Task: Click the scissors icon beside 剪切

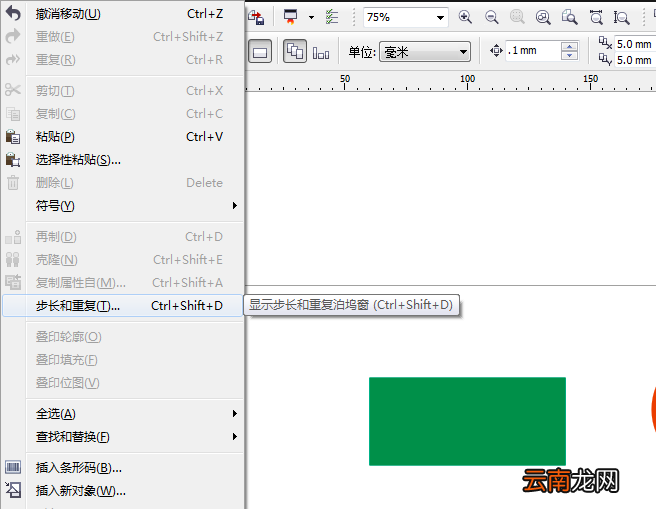Action: [x=13, y=90]
